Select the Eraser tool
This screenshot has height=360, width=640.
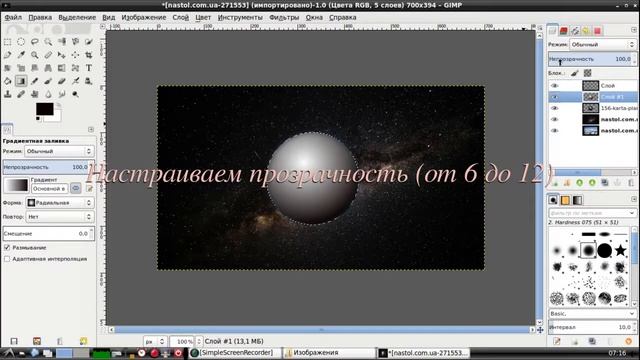(x=62, y=81)
